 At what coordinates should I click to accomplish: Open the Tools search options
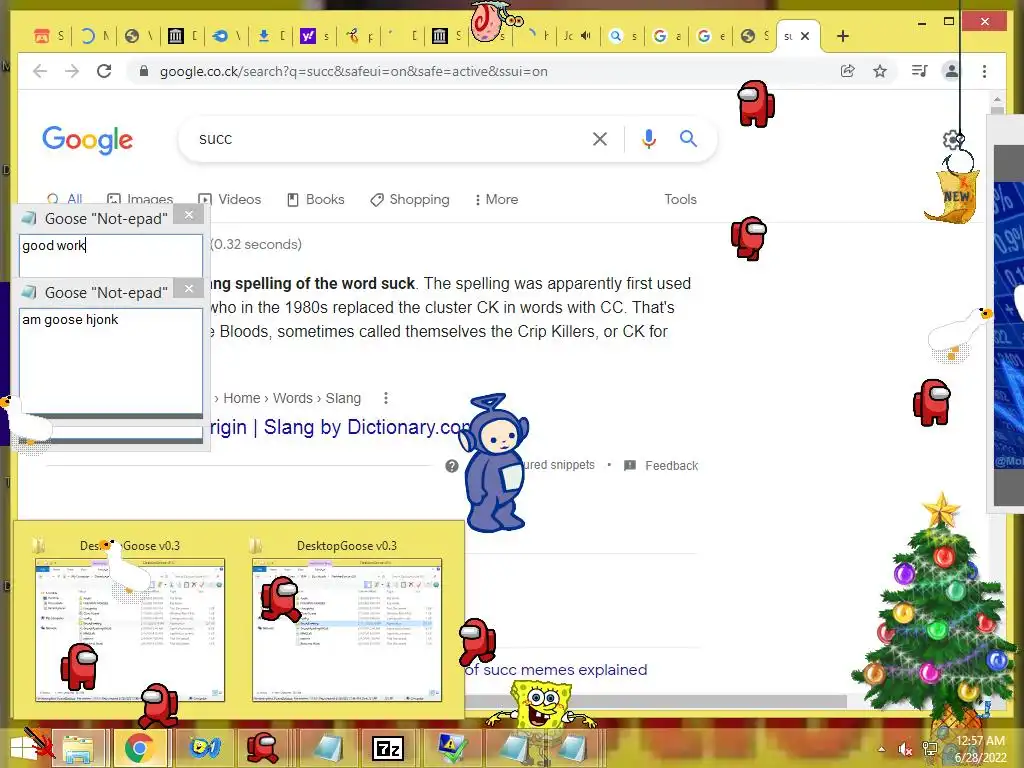click(680, 199)
